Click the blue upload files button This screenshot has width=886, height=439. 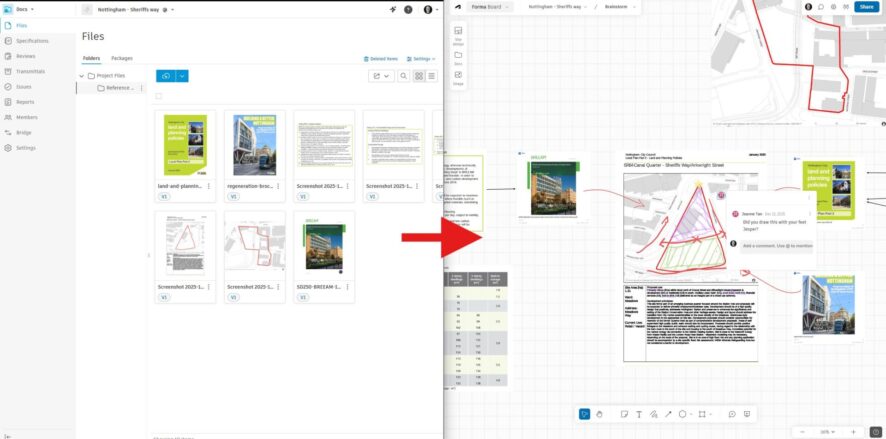(x=167, y=76)
